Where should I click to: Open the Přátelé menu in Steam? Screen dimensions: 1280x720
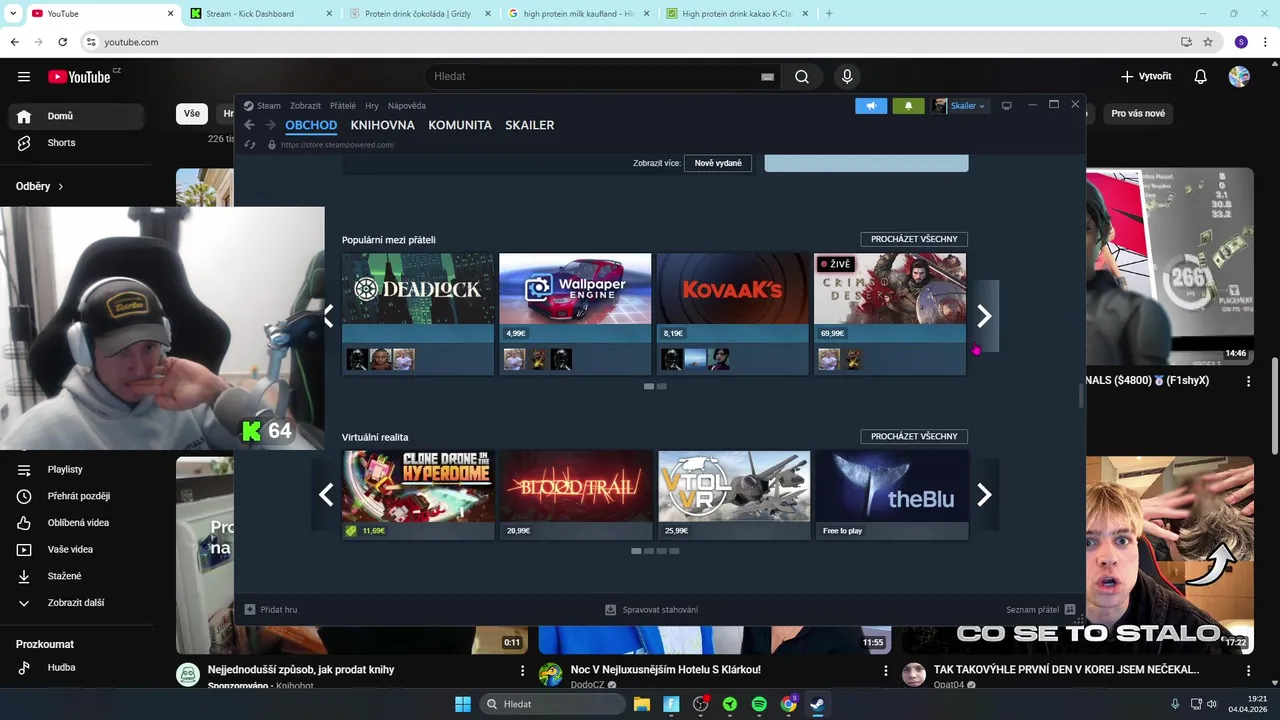[343, 106]
